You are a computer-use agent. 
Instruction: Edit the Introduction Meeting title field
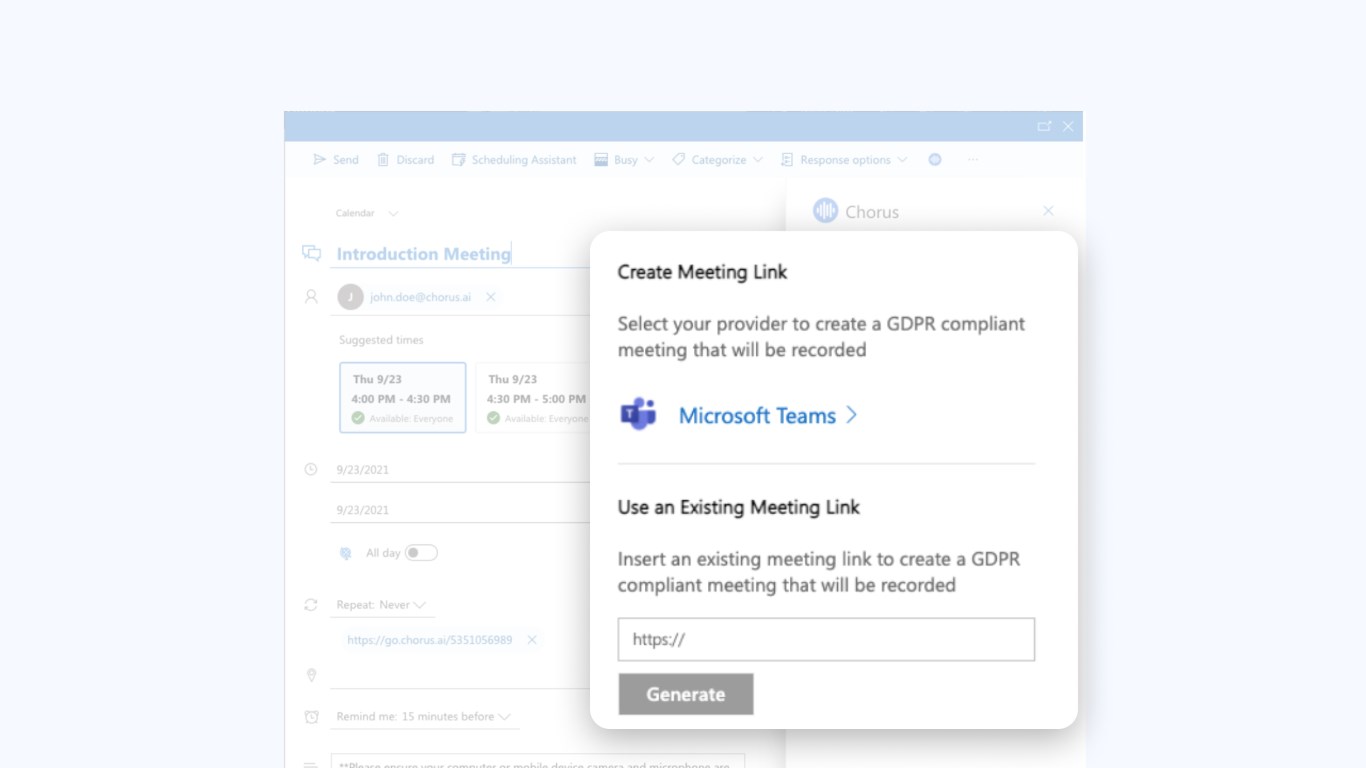coord(460,254)
